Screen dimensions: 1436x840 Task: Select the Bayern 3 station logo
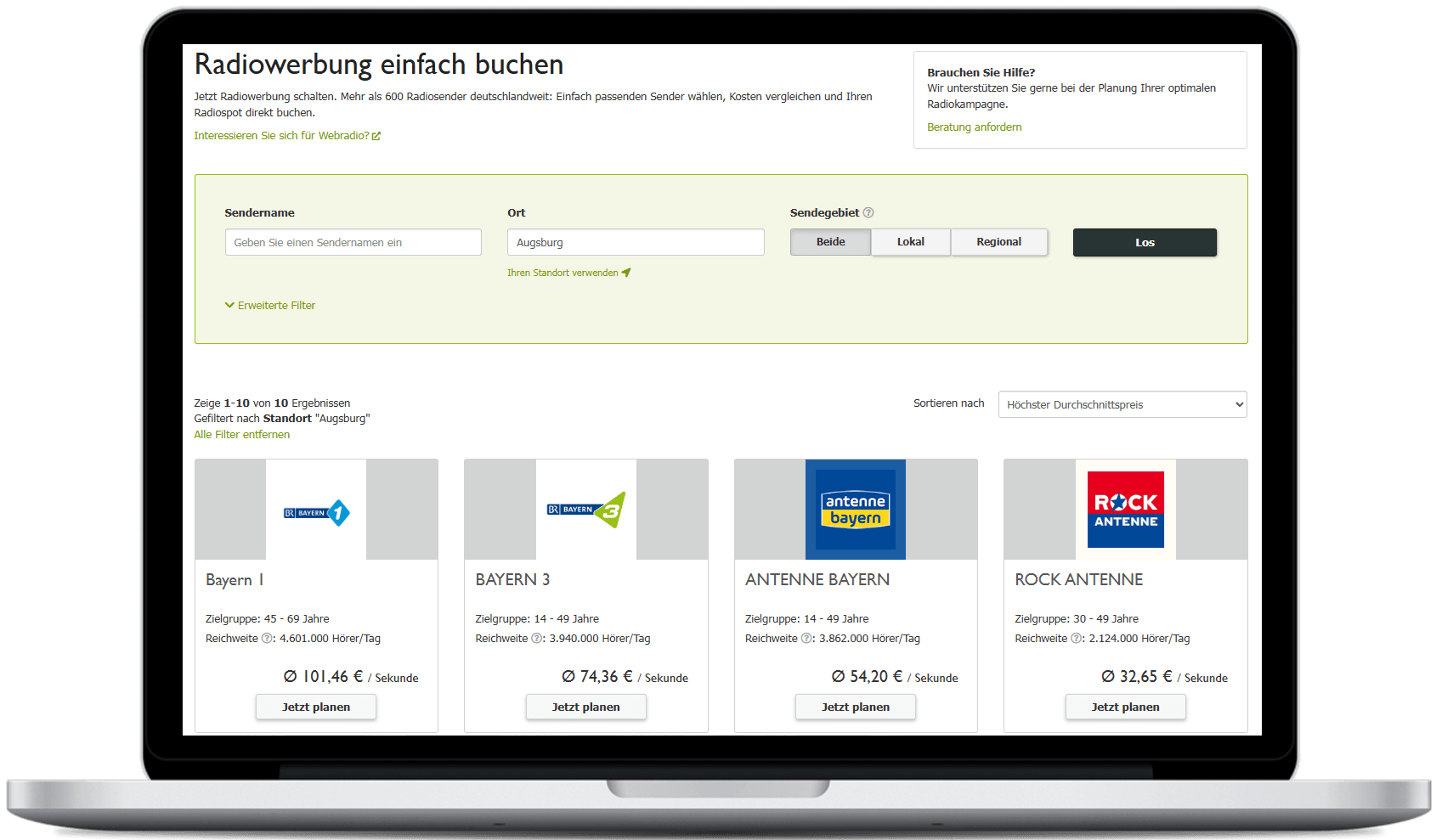585,510
